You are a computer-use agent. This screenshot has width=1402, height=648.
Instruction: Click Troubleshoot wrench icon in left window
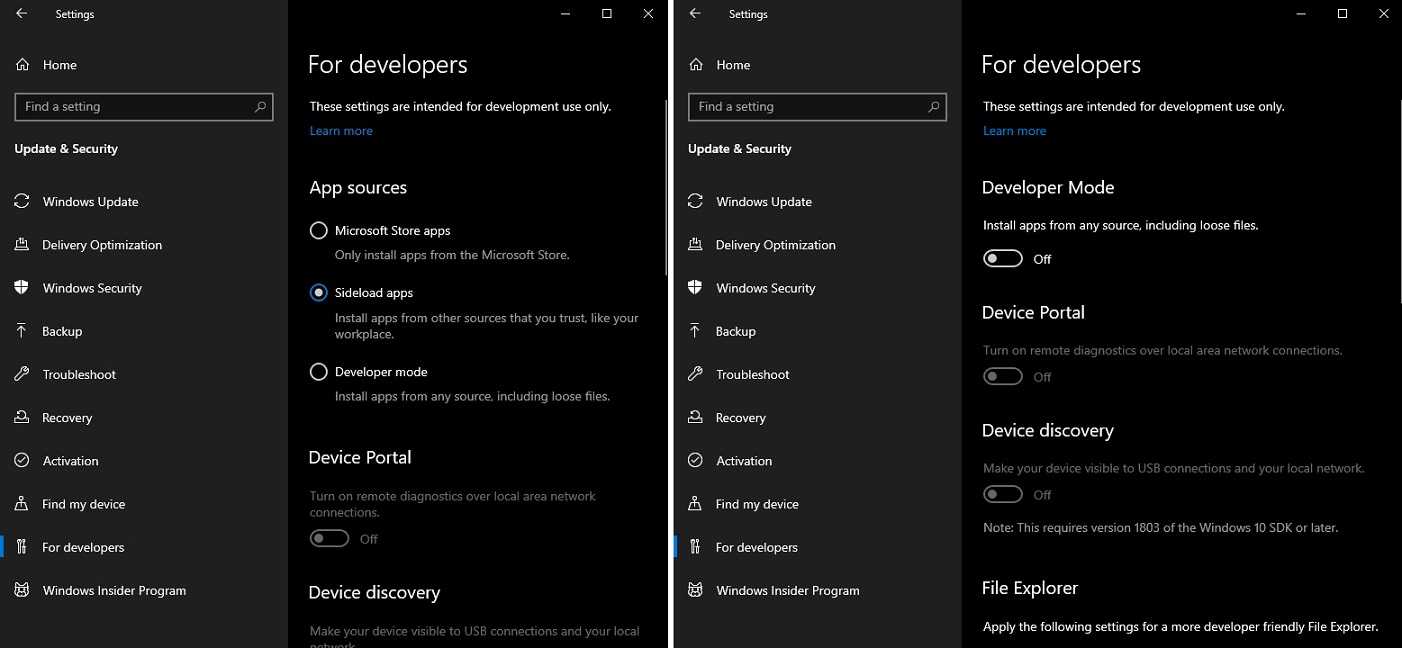coord(22,374)
